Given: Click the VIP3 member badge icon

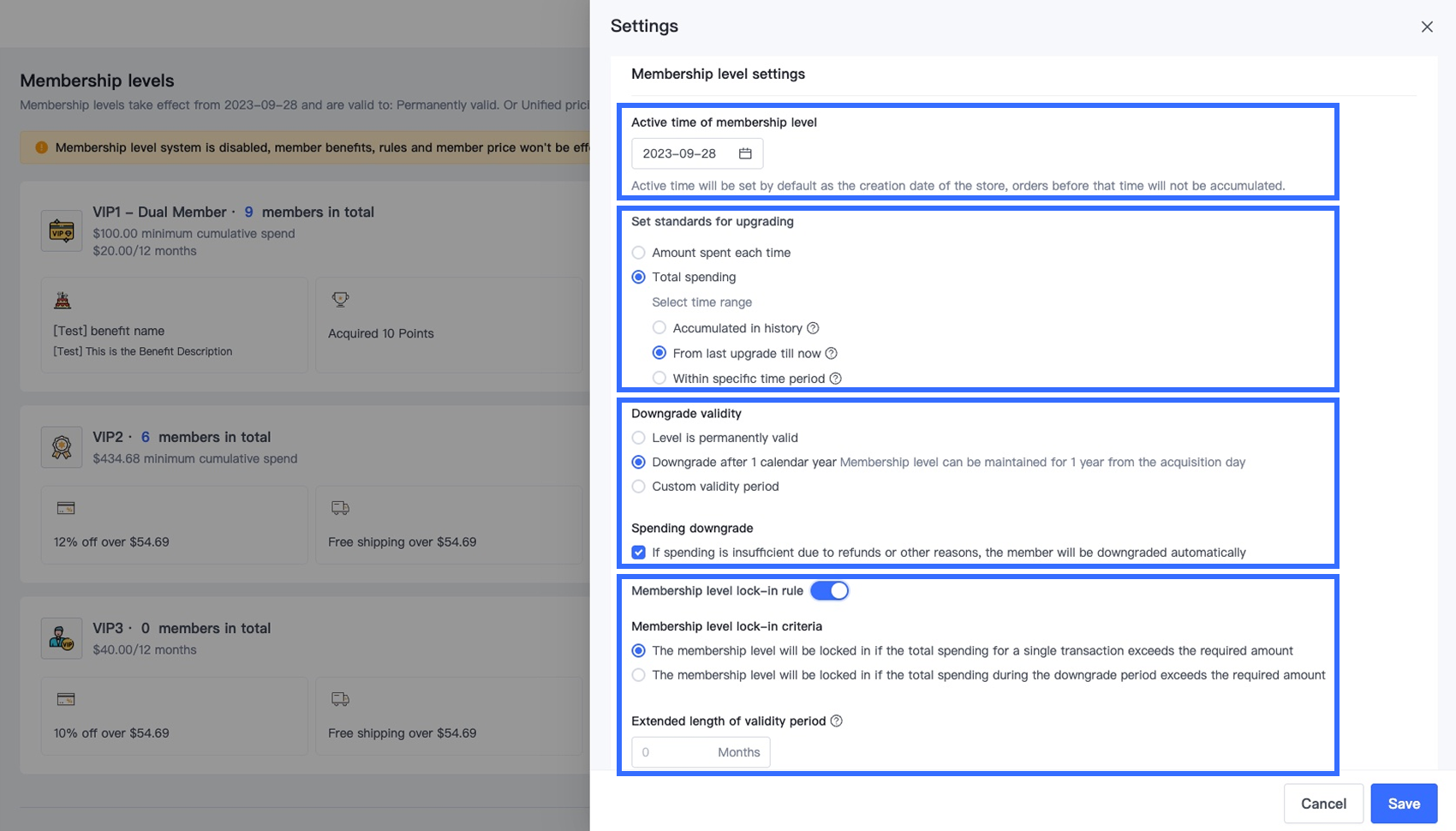Looking at the screenshot, I should (x=62, y=638).
